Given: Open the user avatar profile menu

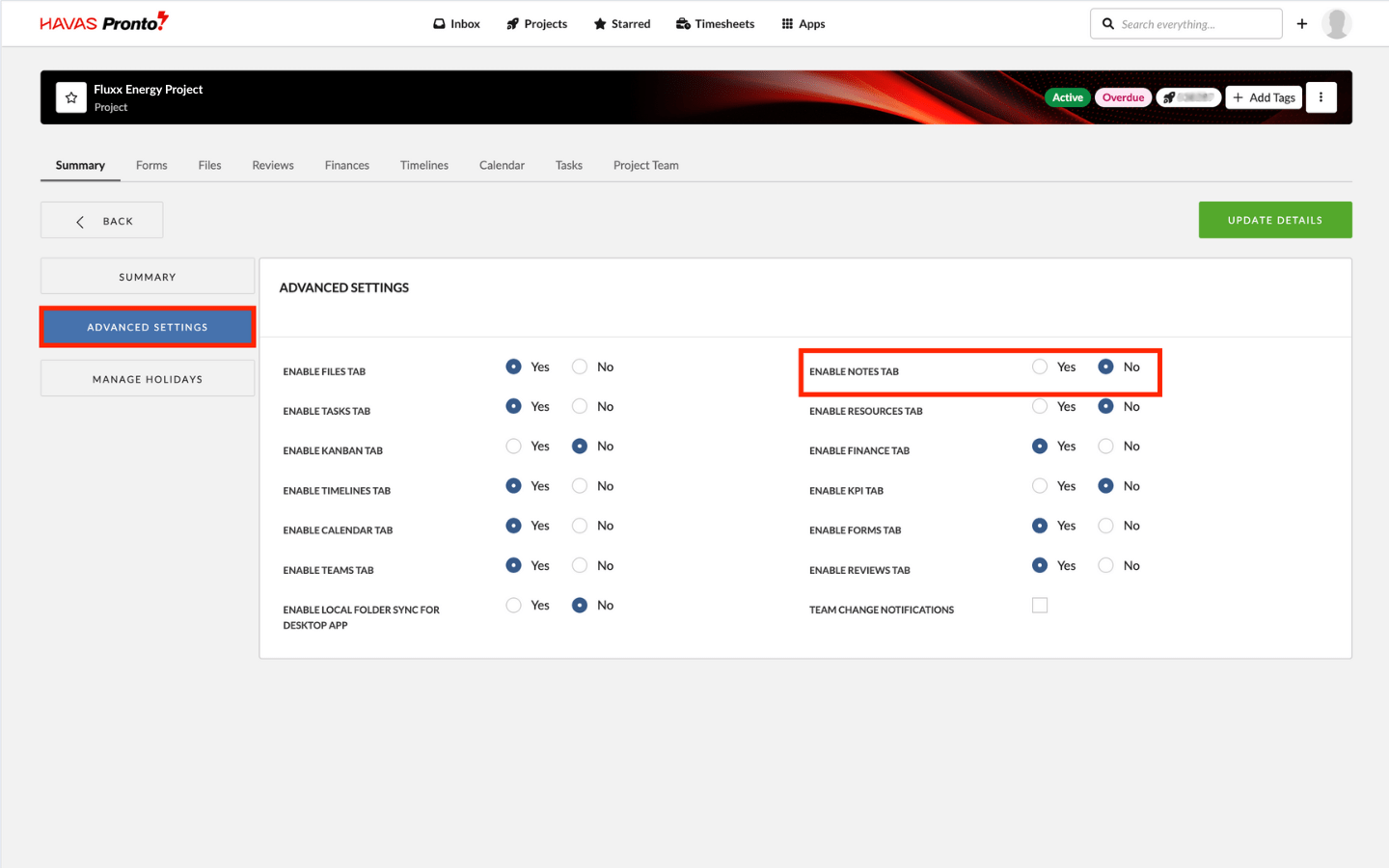Looking at the screenshot, I should 1336,23.
